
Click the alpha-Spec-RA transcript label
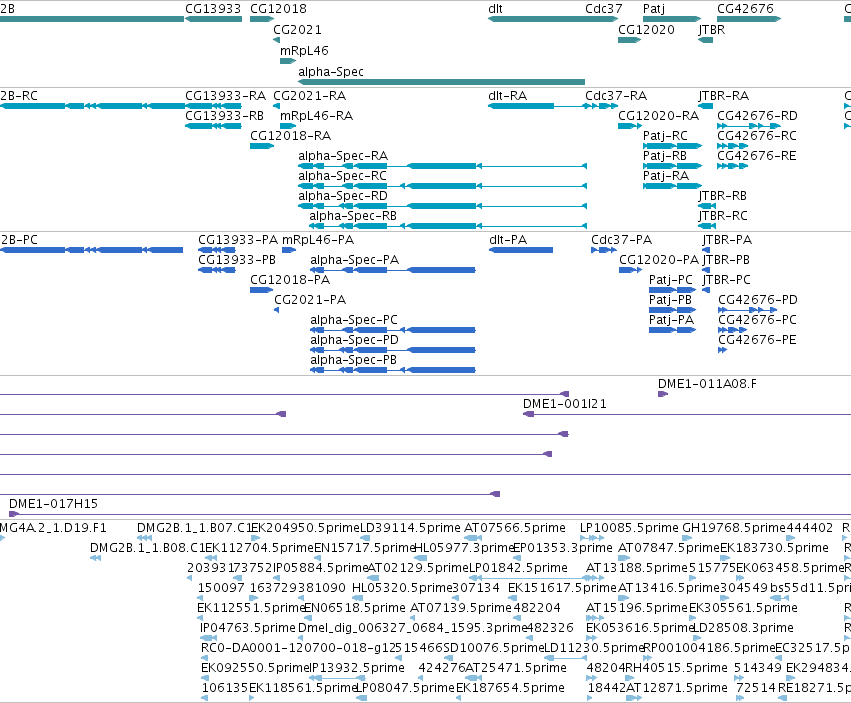coord(343,156)
